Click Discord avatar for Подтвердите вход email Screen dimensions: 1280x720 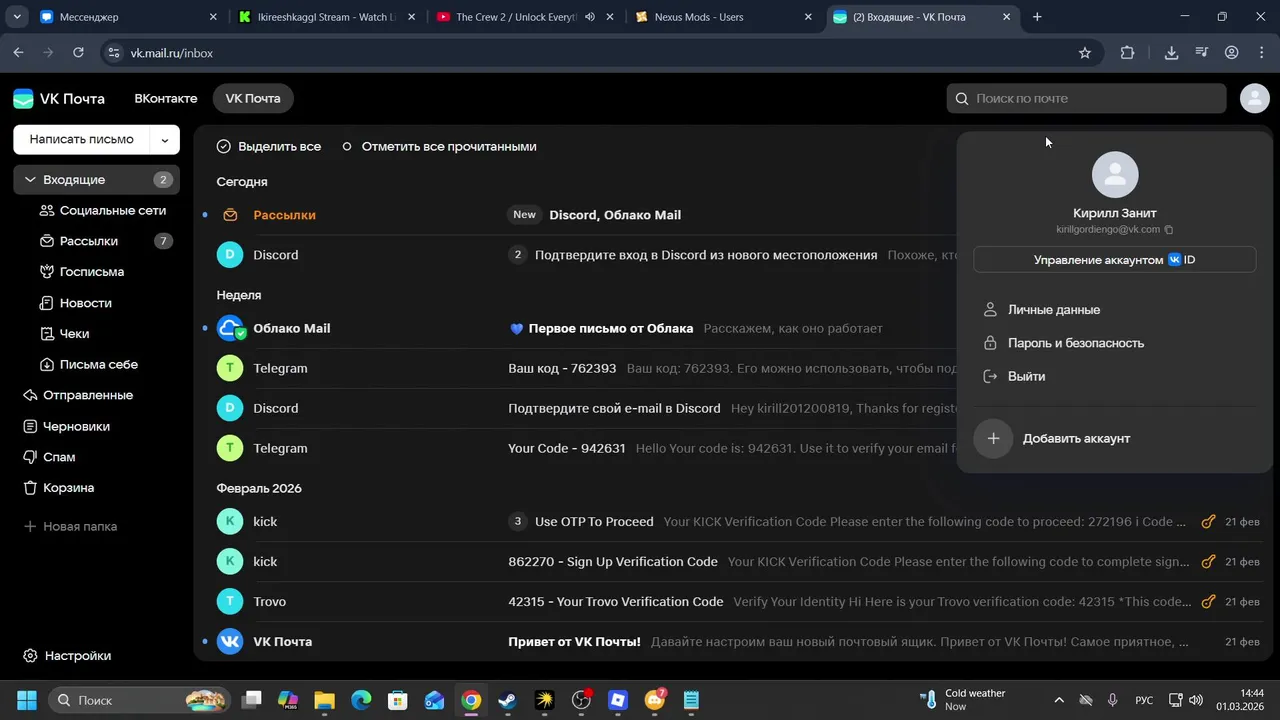pos(230,255)
